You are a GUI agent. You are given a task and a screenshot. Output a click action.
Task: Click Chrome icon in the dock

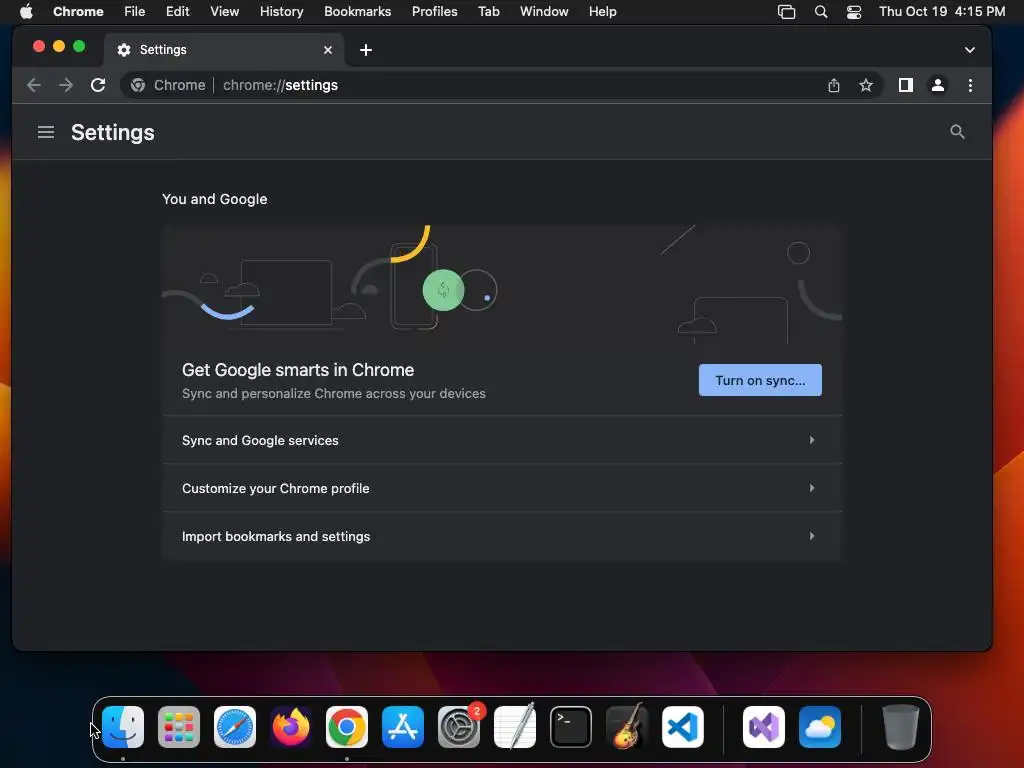tap(347, 727)
